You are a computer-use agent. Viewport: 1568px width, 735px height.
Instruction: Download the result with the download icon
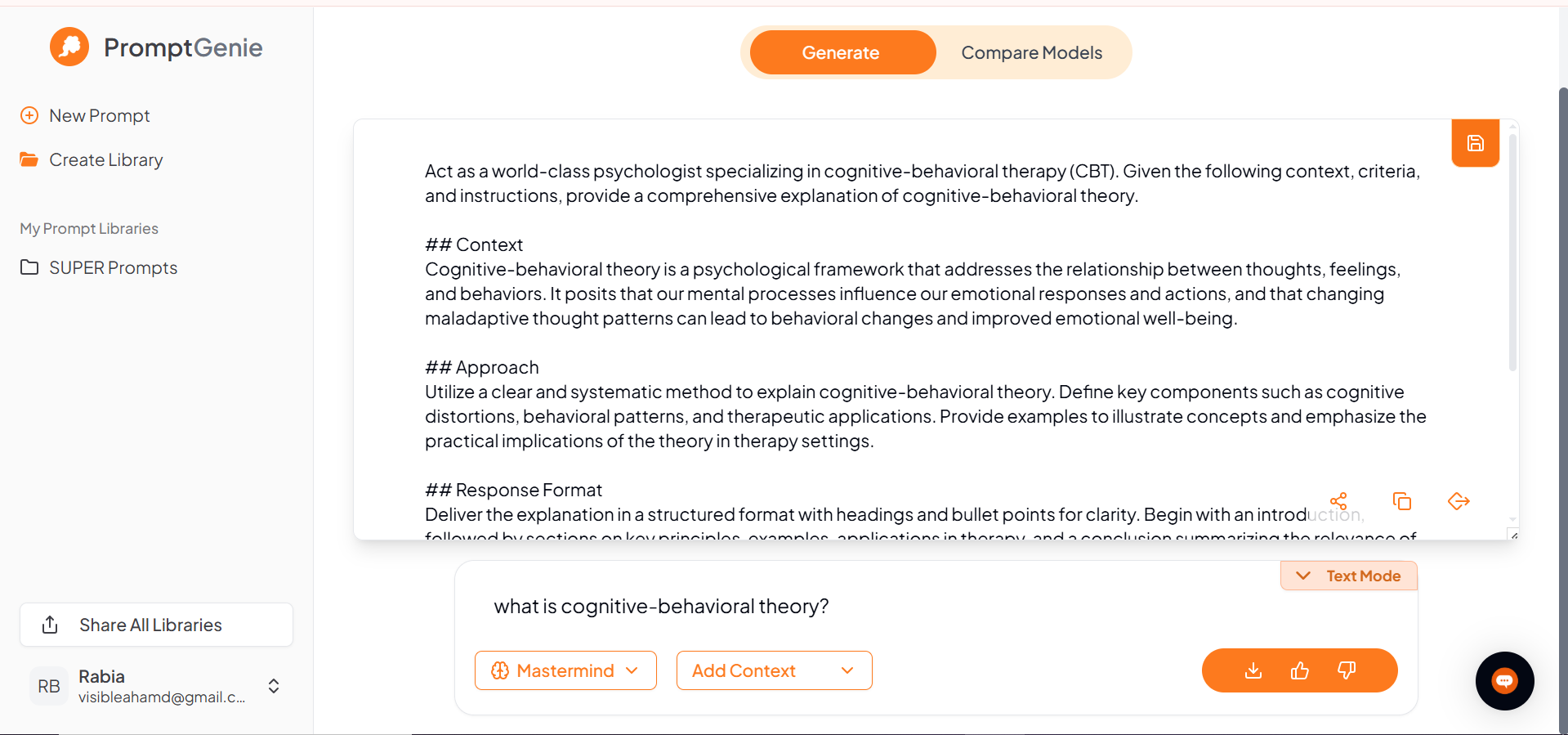pos(1253,671)
